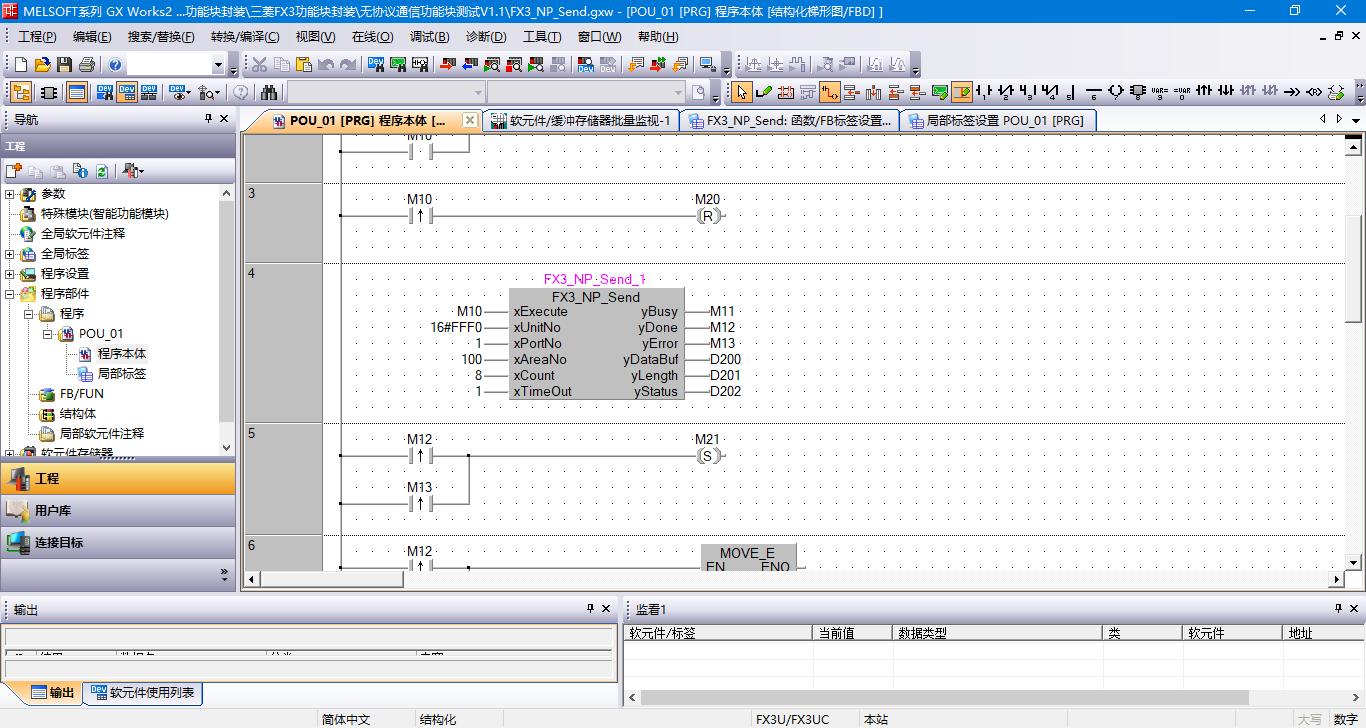Toggle the navigation window view button

(20, 93)
